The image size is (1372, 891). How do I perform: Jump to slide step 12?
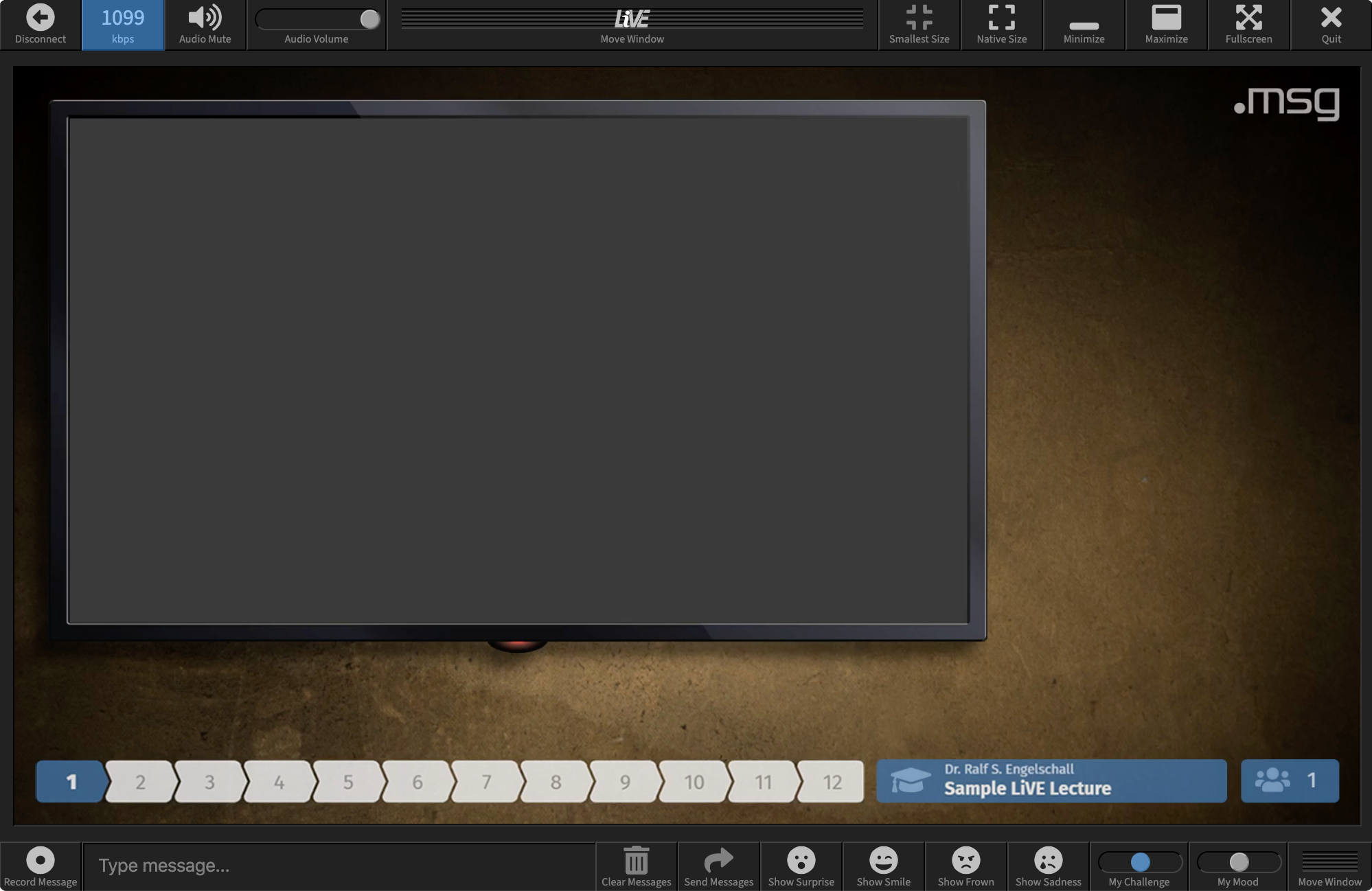click(x=832, y=781)
